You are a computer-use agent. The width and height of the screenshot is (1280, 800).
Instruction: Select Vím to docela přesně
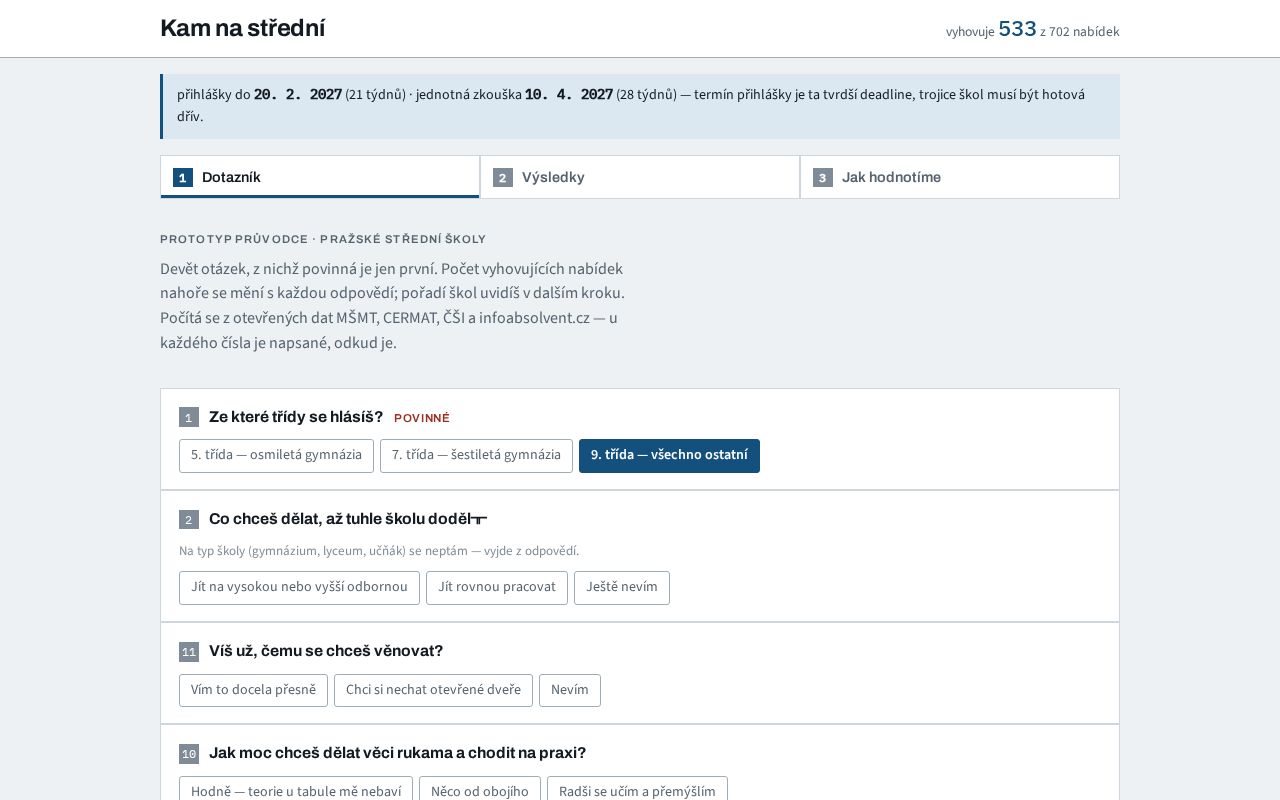253,690
